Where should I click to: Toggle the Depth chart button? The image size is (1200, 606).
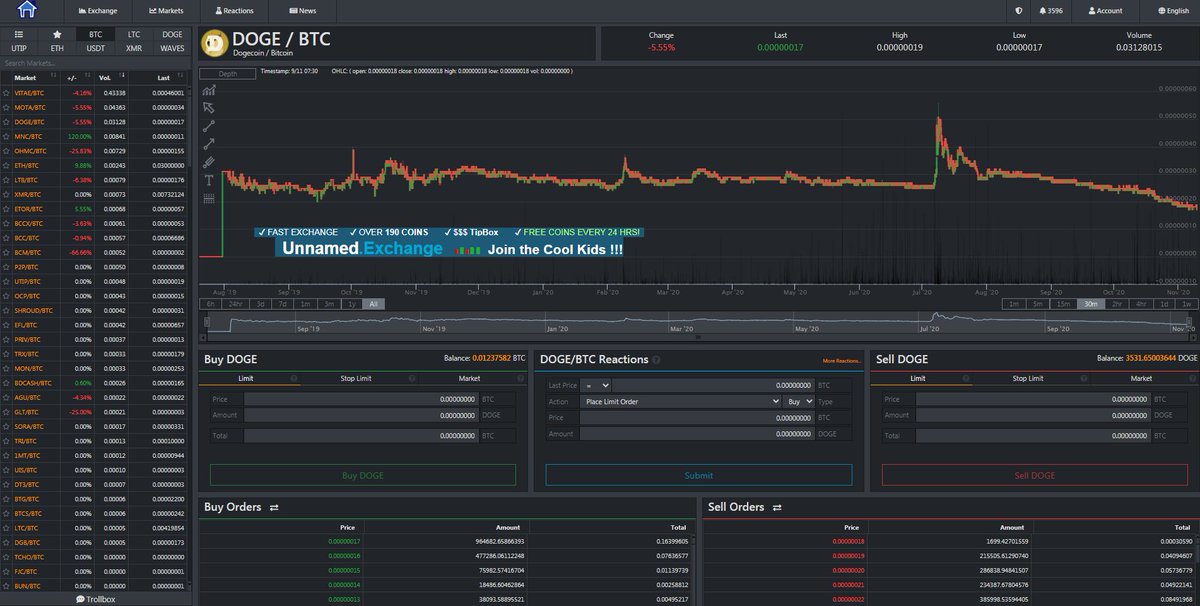coord(228,73)
